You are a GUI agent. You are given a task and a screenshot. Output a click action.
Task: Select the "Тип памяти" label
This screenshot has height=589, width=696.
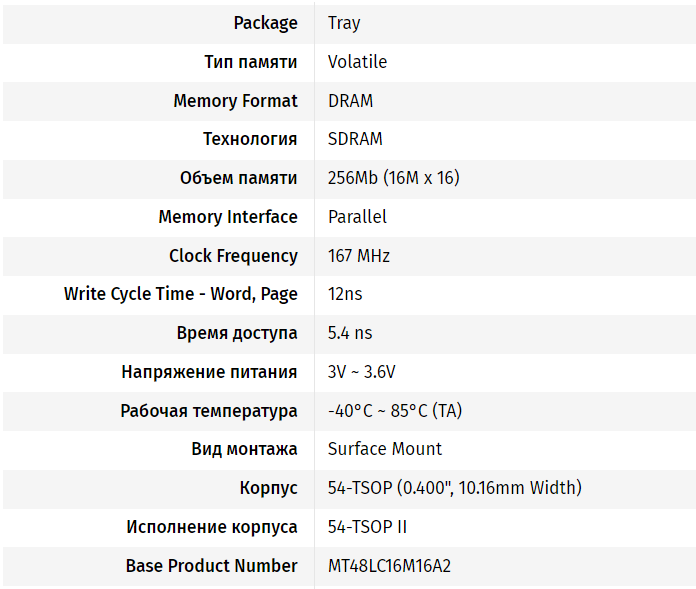(250, 62)
